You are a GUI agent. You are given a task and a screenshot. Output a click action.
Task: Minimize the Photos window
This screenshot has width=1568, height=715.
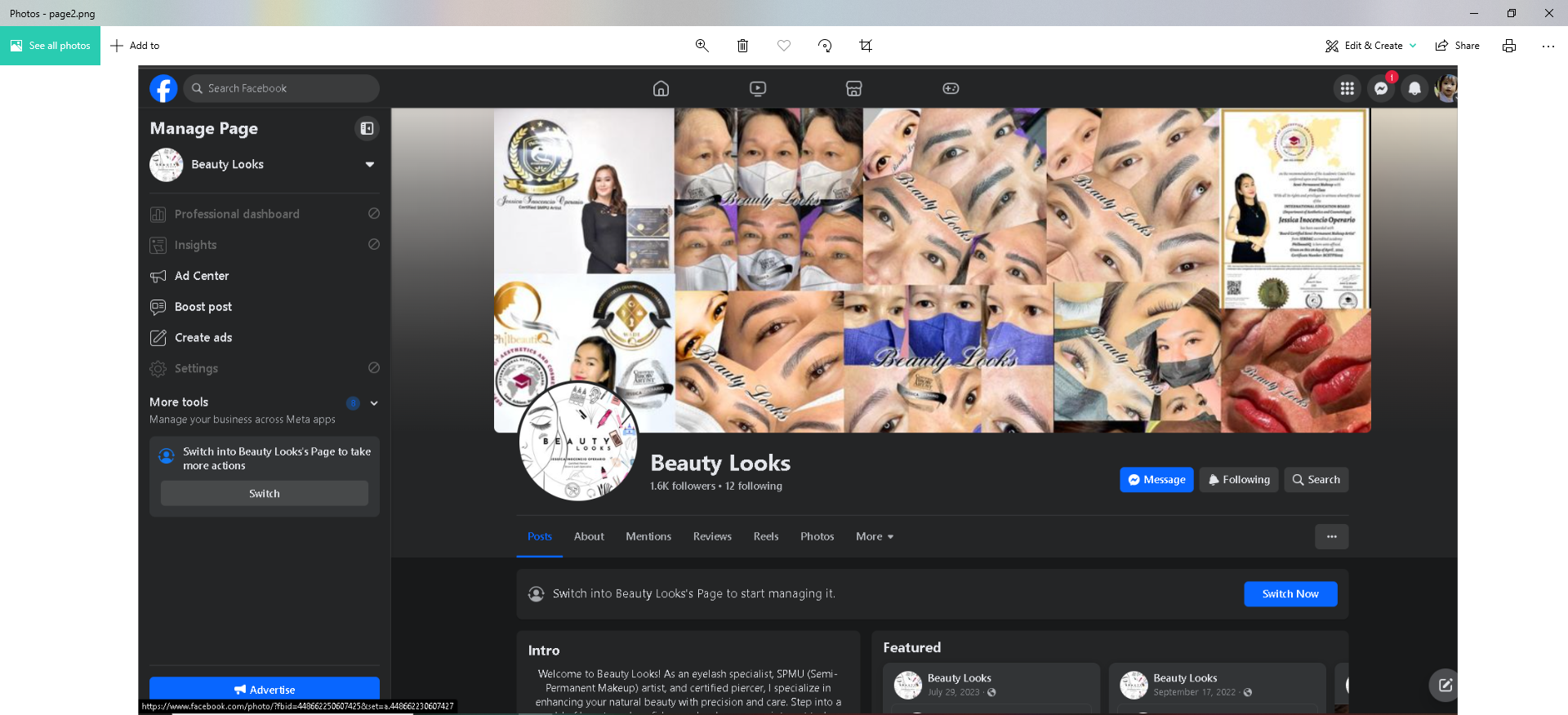pos(1474,13)
